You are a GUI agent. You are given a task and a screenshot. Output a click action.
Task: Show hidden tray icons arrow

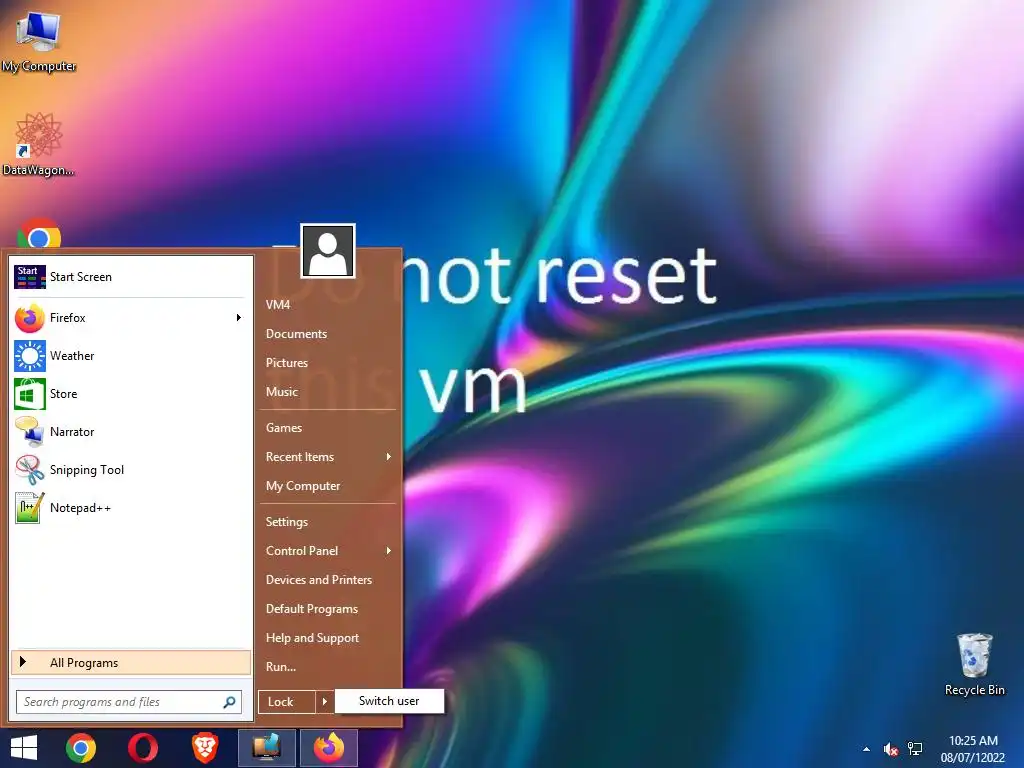coord(867,750)
